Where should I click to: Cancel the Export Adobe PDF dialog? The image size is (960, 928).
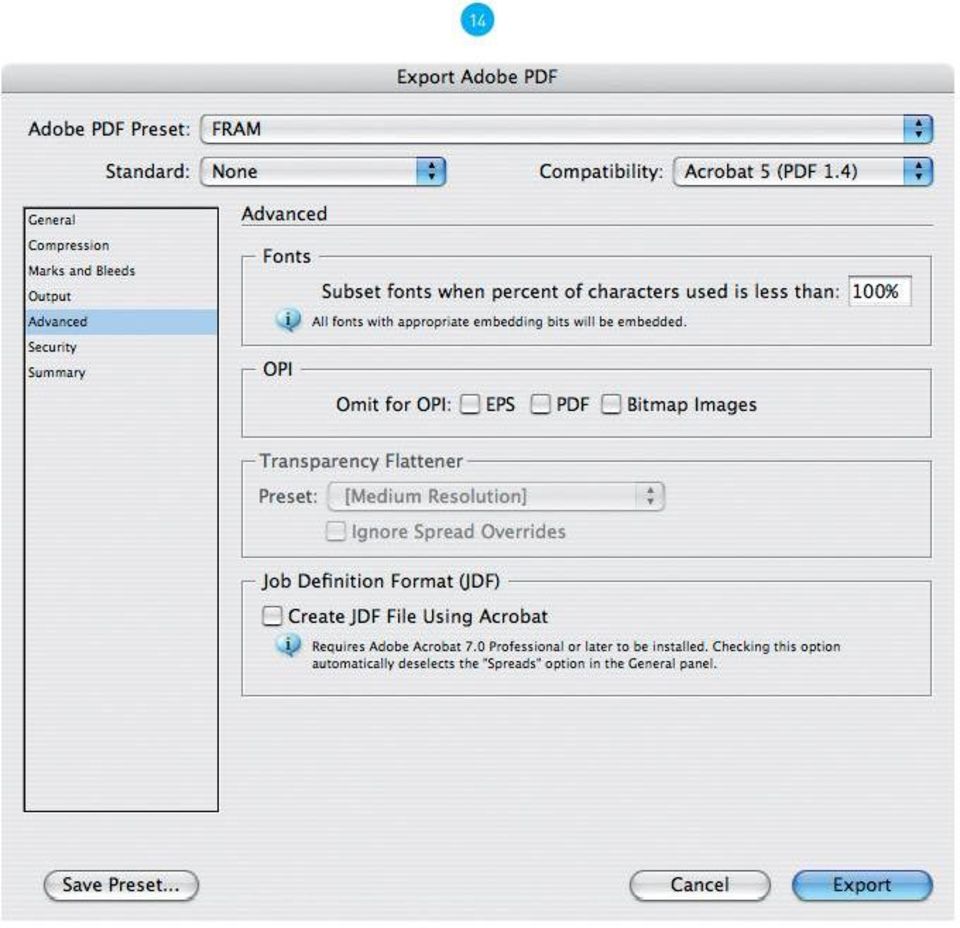pyautogui.click(x=700, y=885)
